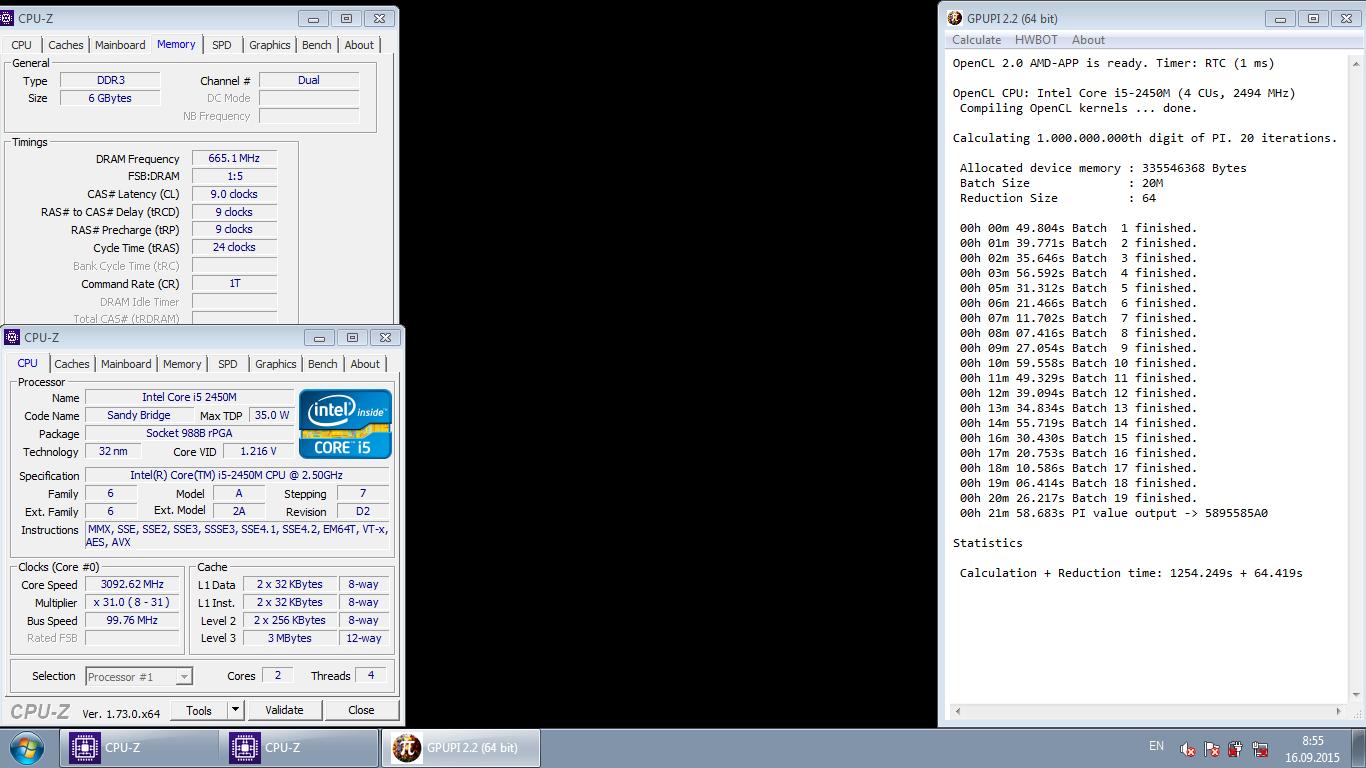
Task: Click the EN language indicator
Action: coord(1156,746)
